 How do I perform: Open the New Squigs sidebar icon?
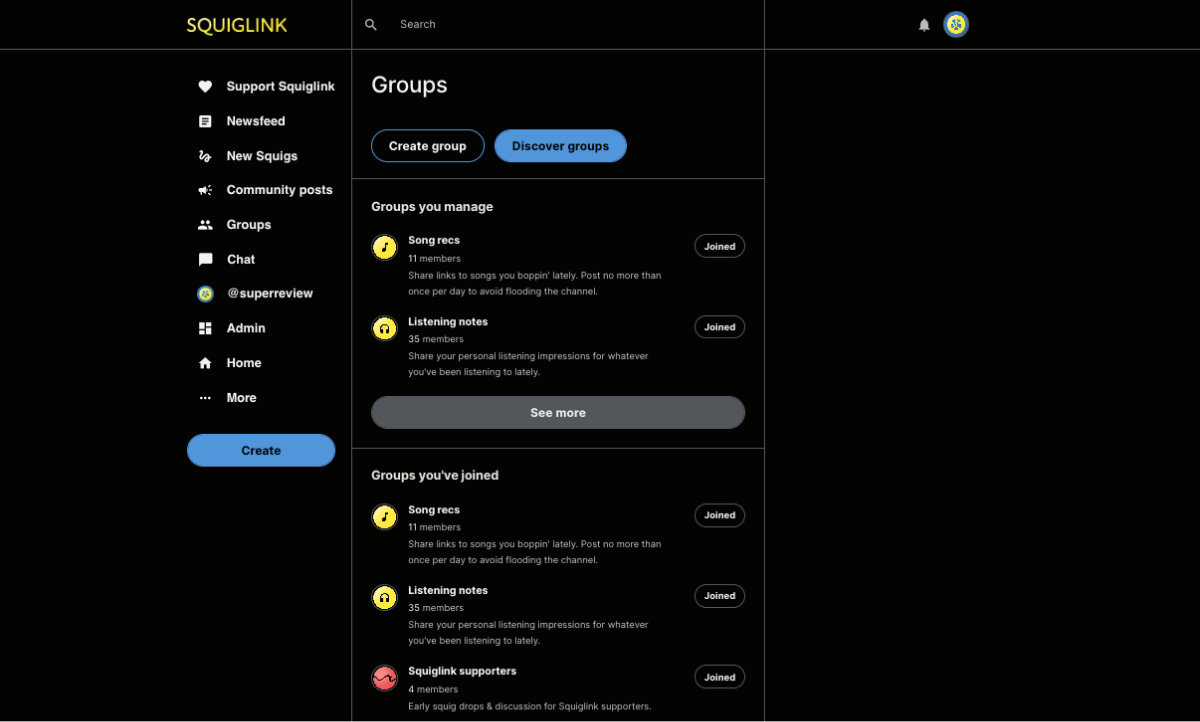point(205,156)
